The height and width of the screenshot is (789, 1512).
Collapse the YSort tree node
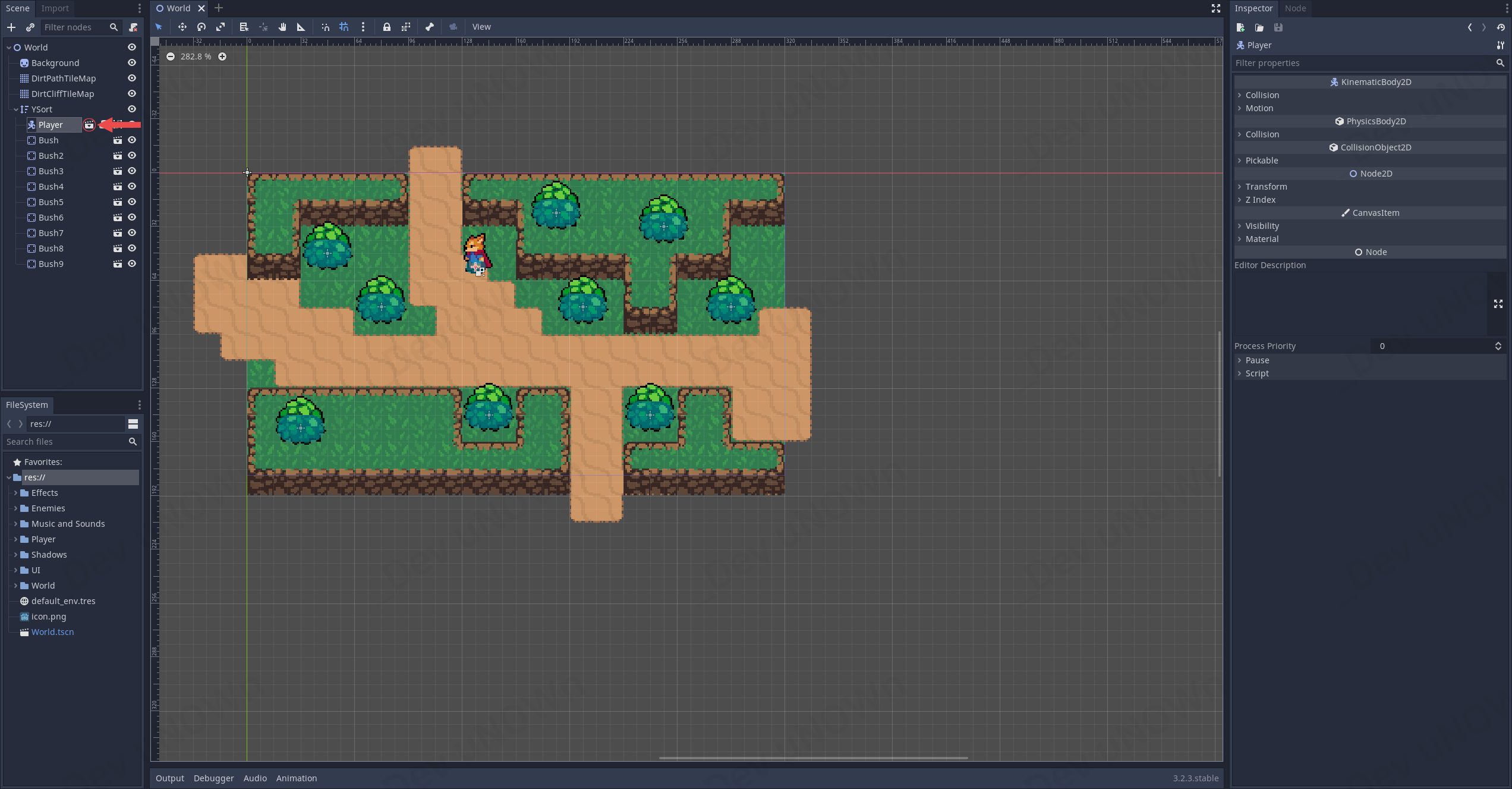point(16,109)
